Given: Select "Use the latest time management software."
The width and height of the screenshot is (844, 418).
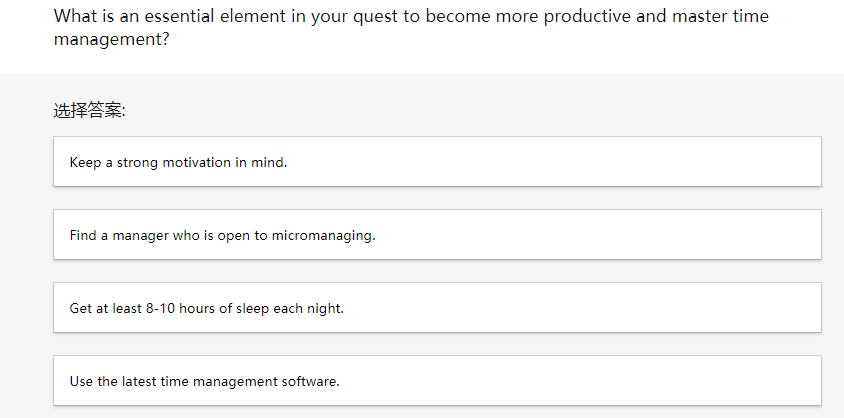Looking at the screenshot, I should coord(204,382).
